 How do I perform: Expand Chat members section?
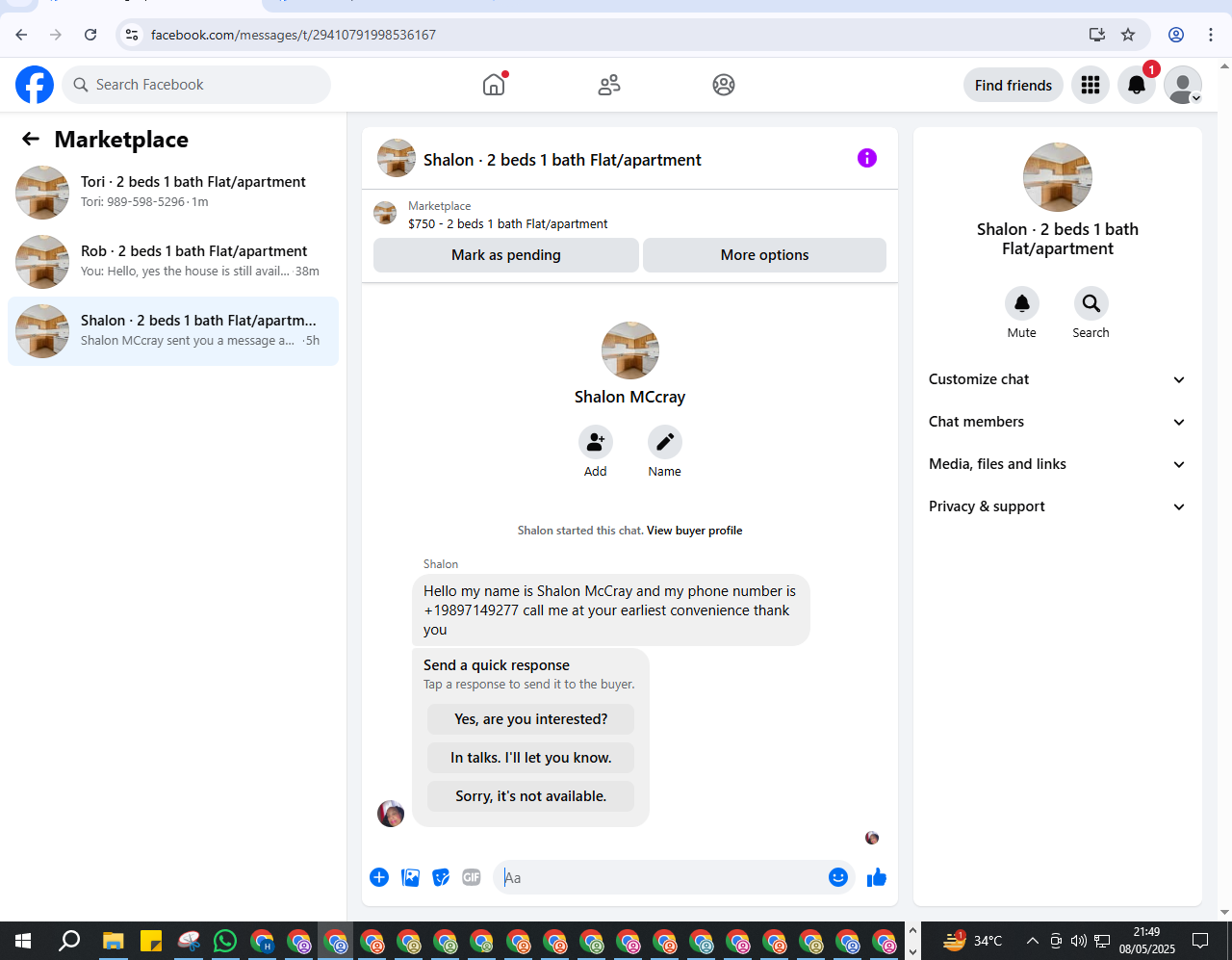[1057, 422]
